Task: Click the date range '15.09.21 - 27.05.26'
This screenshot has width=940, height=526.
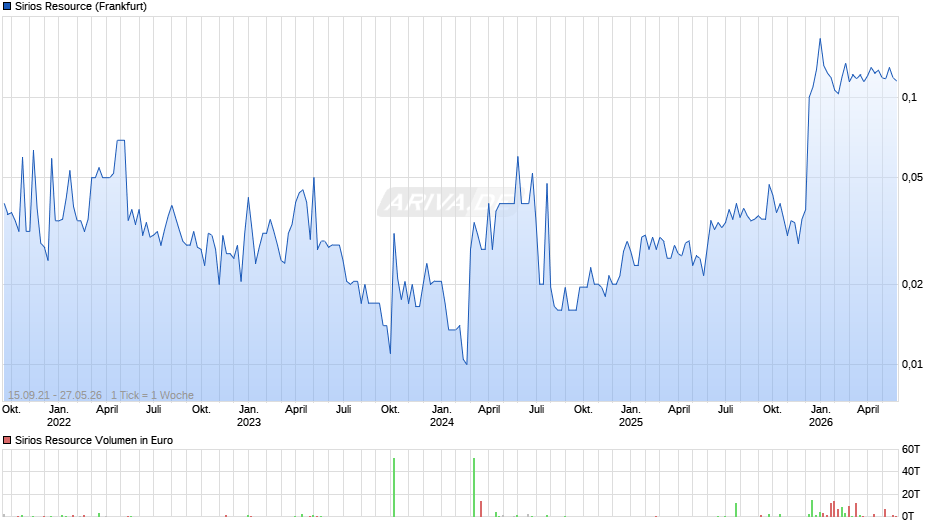Action: [x=55, y=395]
